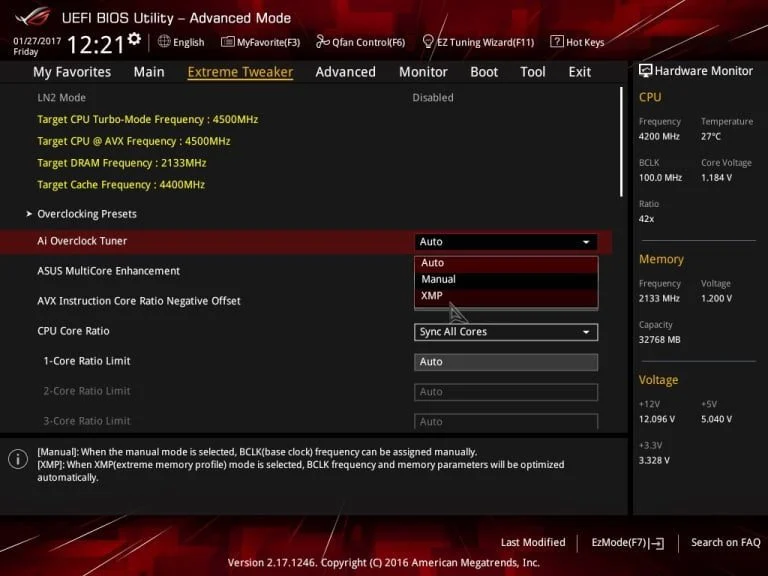Select the Auto option in the open list

point(432,263)
